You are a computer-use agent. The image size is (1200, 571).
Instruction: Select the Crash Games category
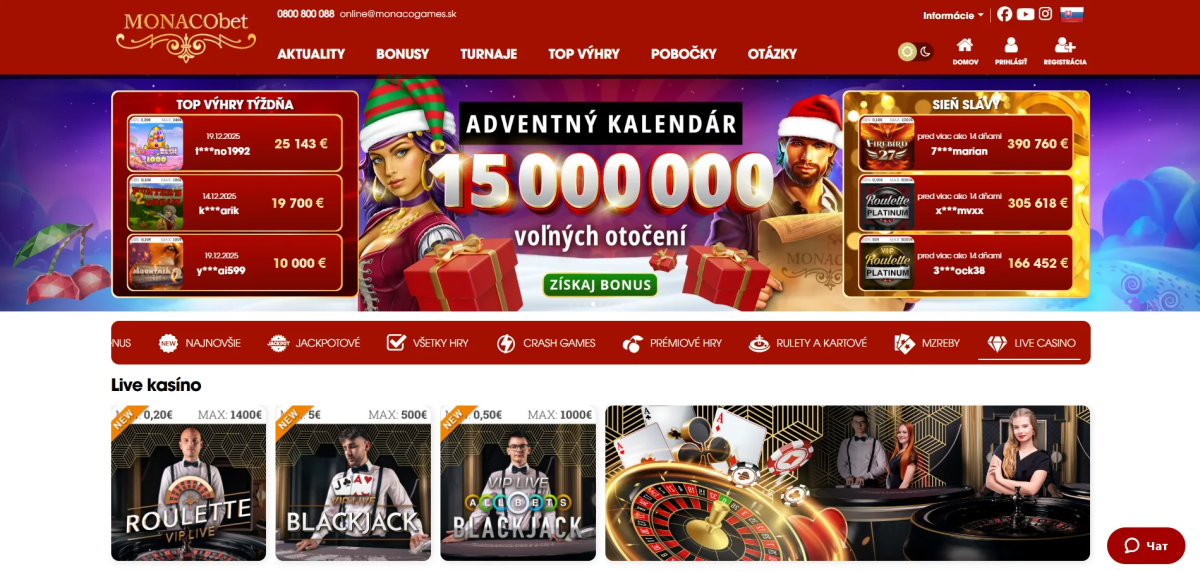[546, 343]
